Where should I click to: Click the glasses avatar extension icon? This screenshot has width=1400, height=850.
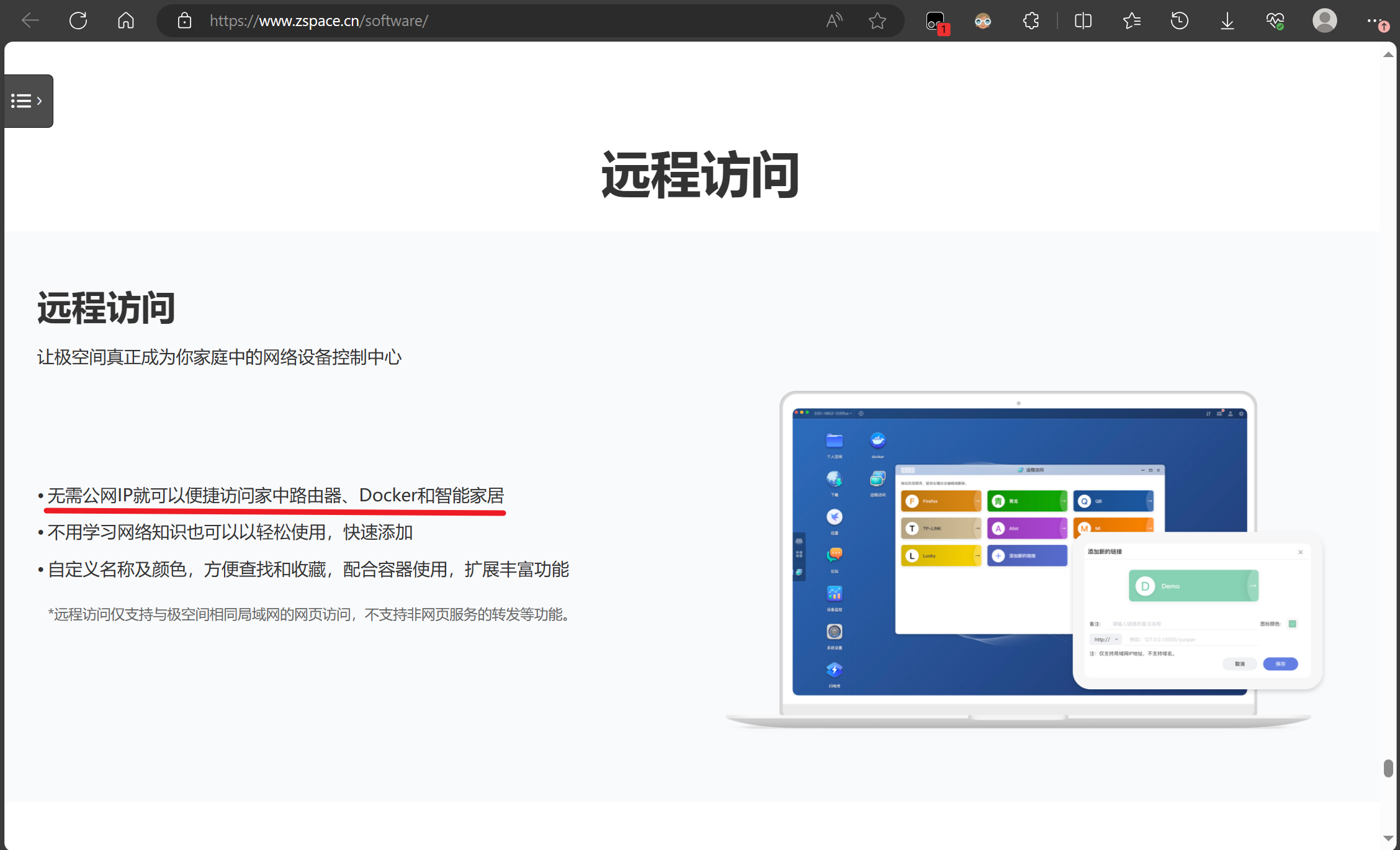click(x=983, y=20)
